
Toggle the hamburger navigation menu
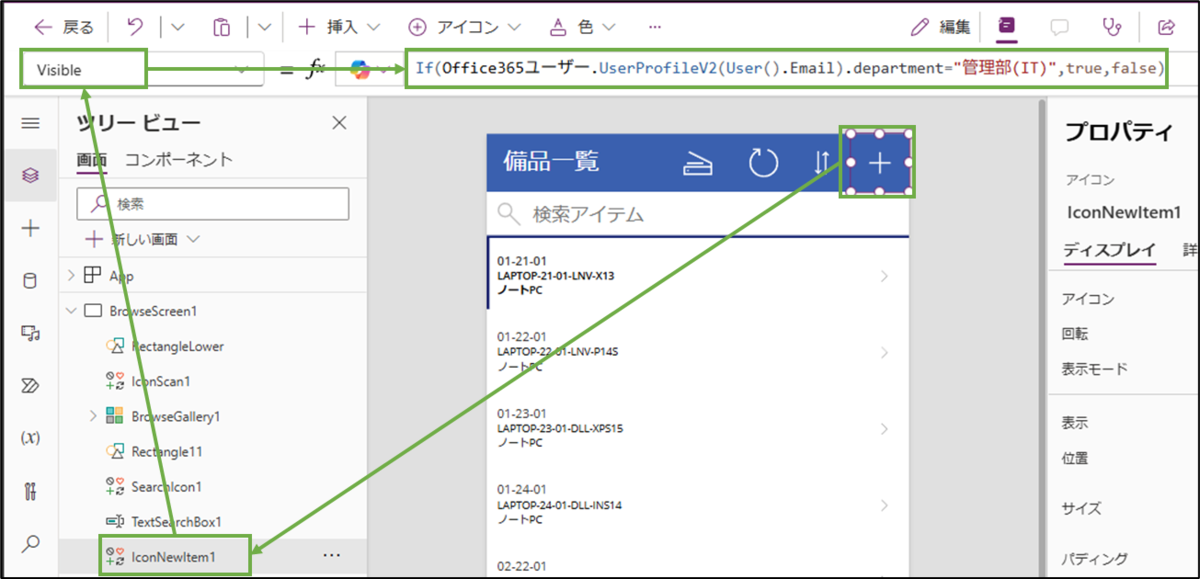click(x=30, y=123)
